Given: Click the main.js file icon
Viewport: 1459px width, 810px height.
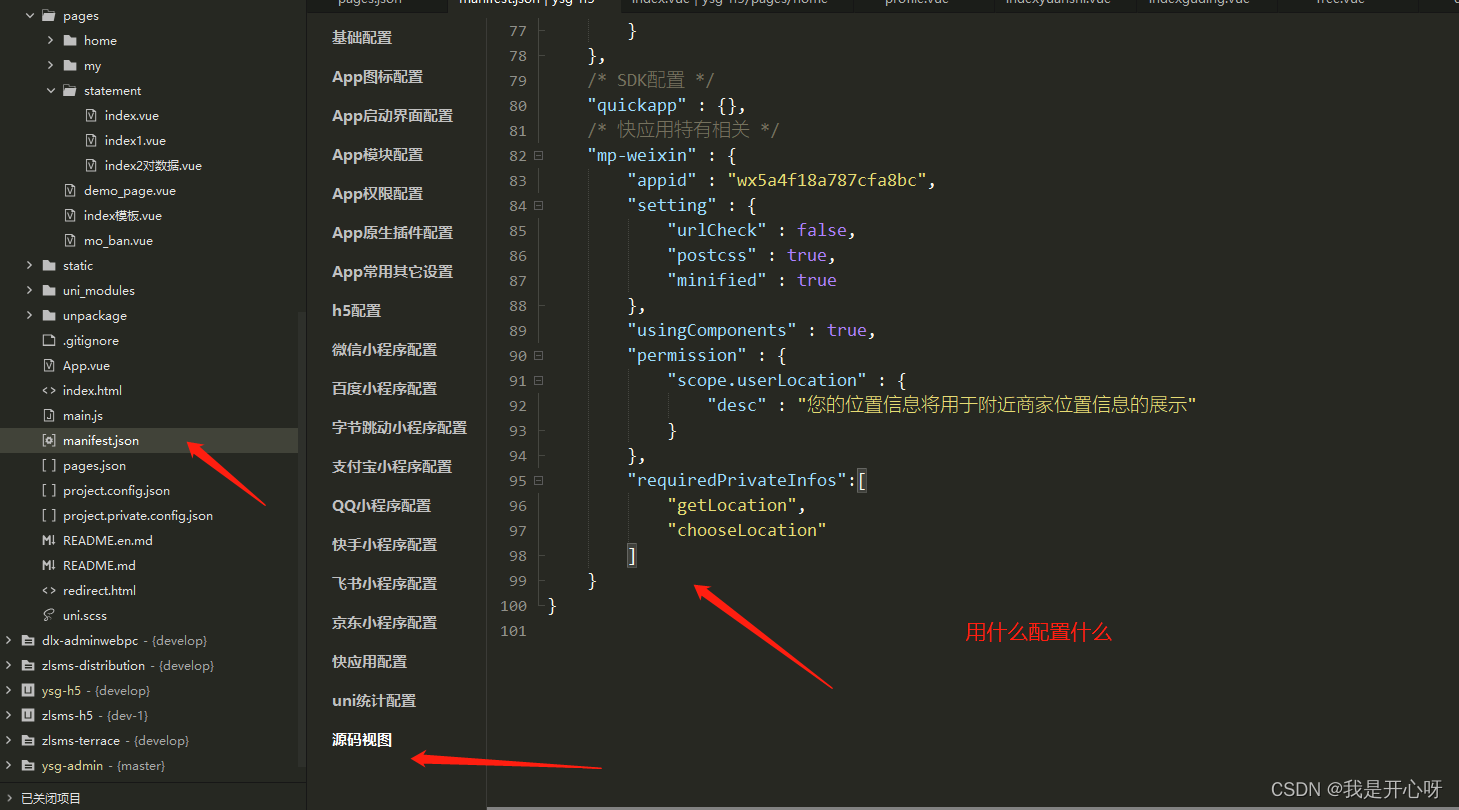Looking at the screenshot, I should coord(49,416).
